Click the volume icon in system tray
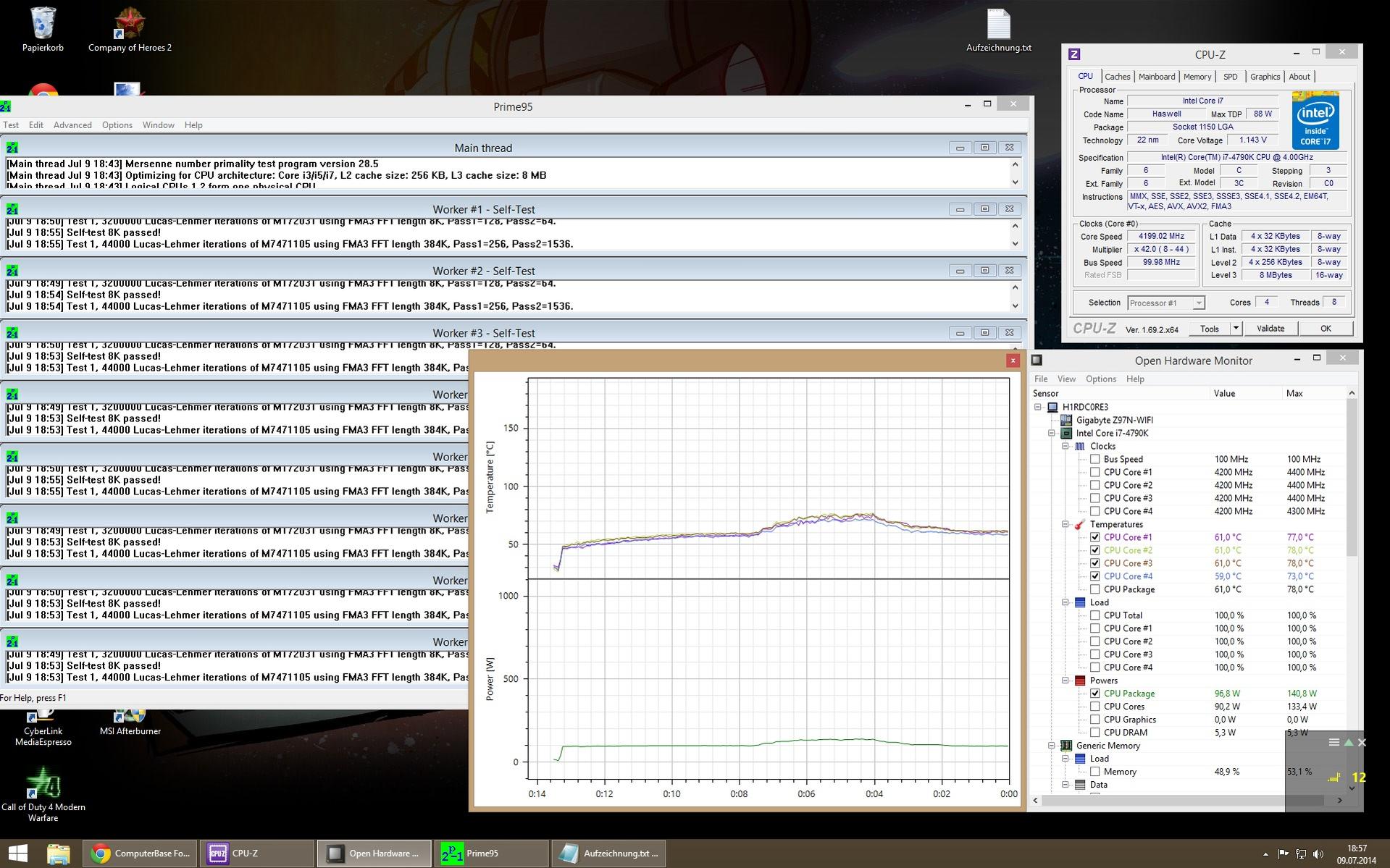This screenshot has height=868, width=1390. click(1318, 854)
